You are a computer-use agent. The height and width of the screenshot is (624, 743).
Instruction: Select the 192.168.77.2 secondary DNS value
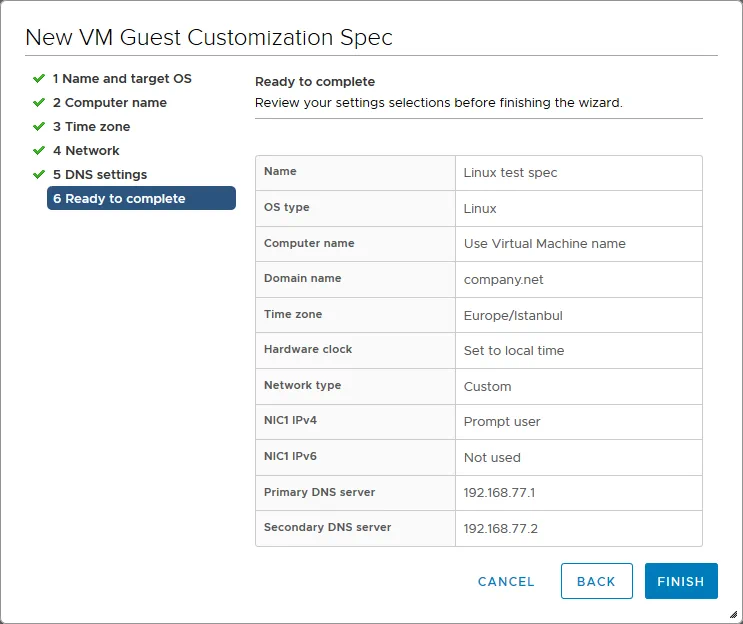pos(501,529)
